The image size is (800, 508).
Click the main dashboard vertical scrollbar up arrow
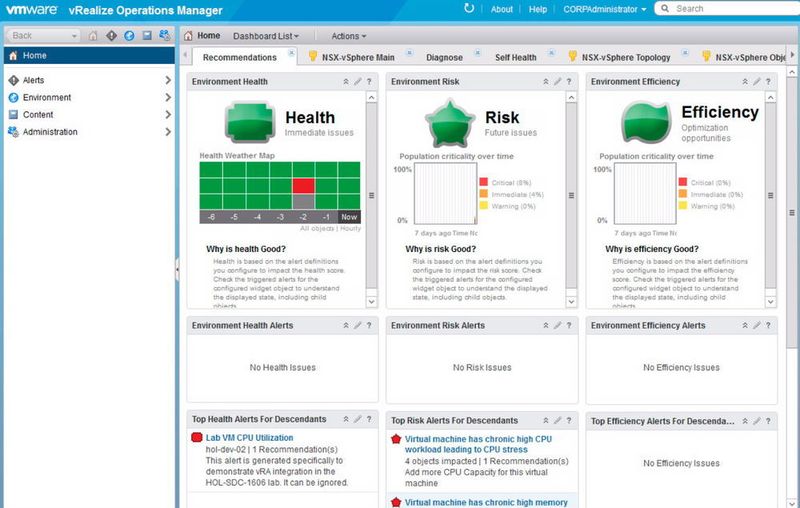tap(792, 72)
